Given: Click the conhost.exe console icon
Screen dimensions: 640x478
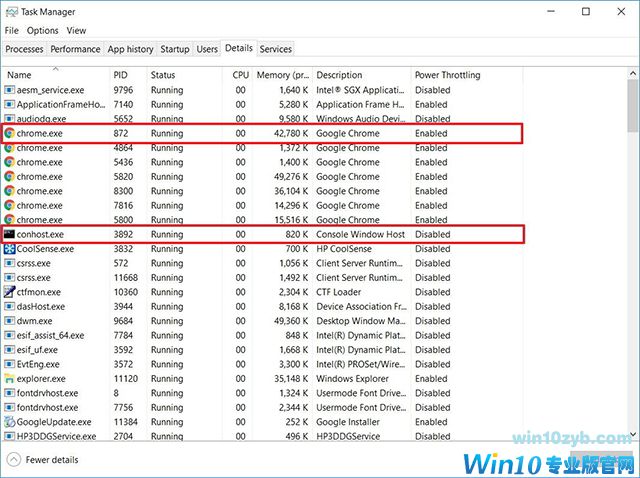Looking at the screenshot, I should 9,234.
